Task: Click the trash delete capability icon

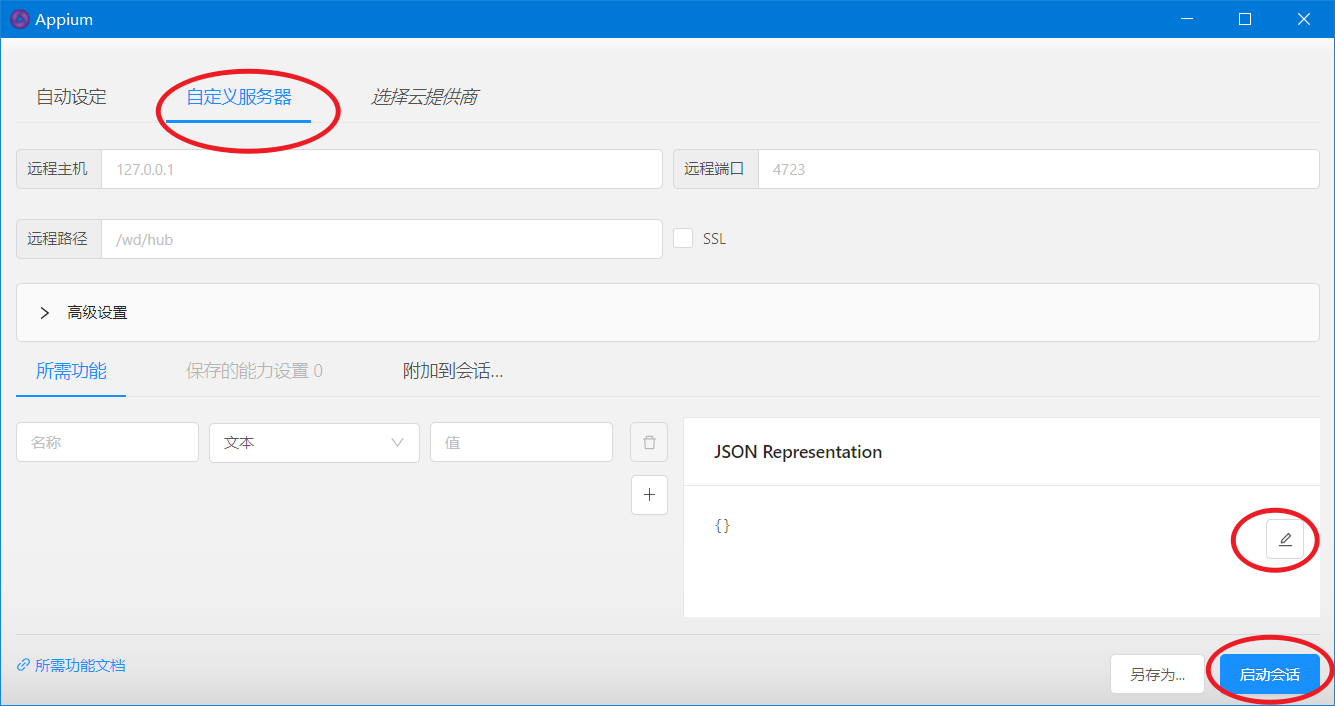Action: tap(649, 442)
